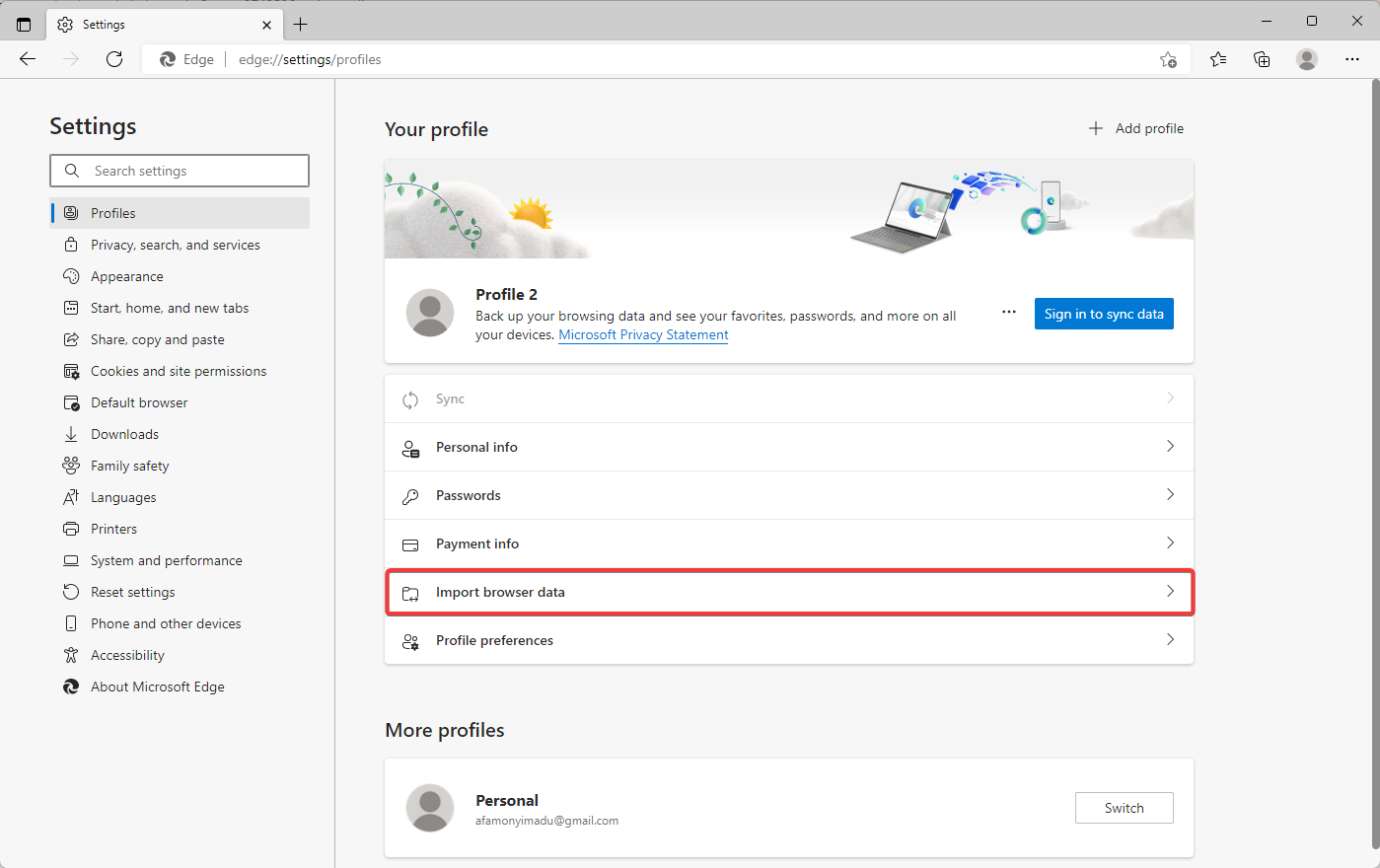Open System and performance settings
The image size is (1380, 868).
pyautogui.click(x=180, y=560)
